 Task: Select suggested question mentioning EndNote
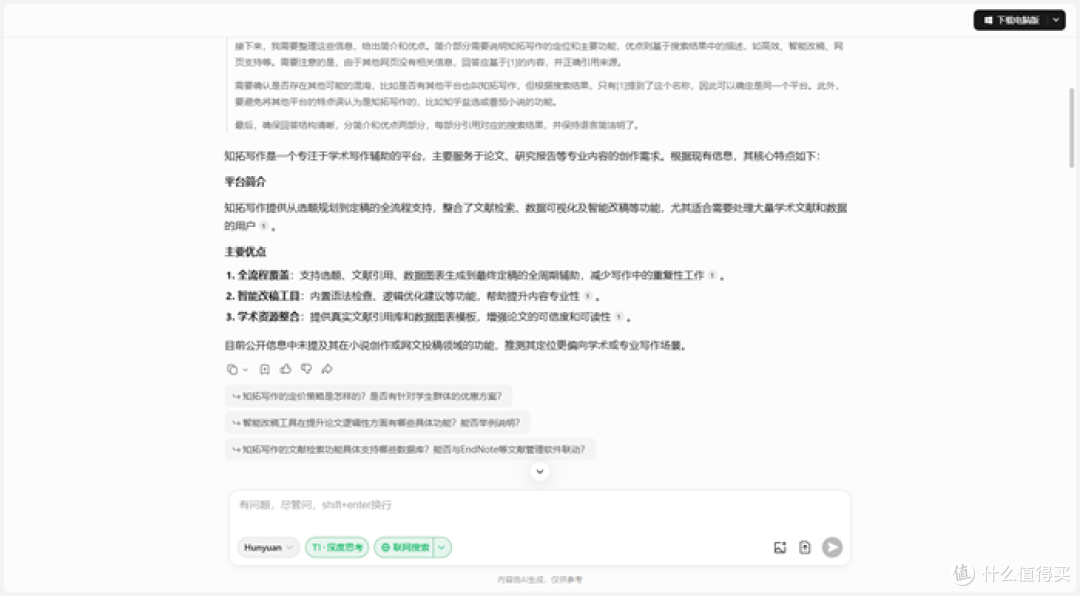click(x=410, y=449)
